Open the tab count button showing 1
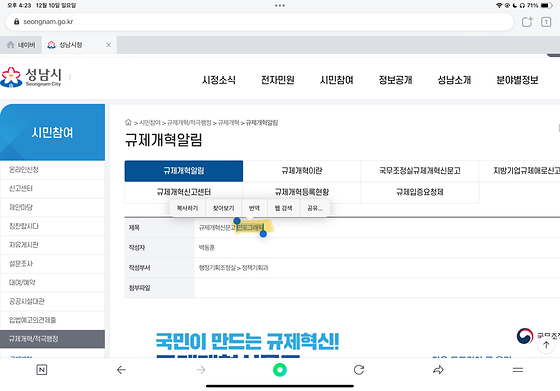Viewport: 560px width, 391px height. coord(546,22)
